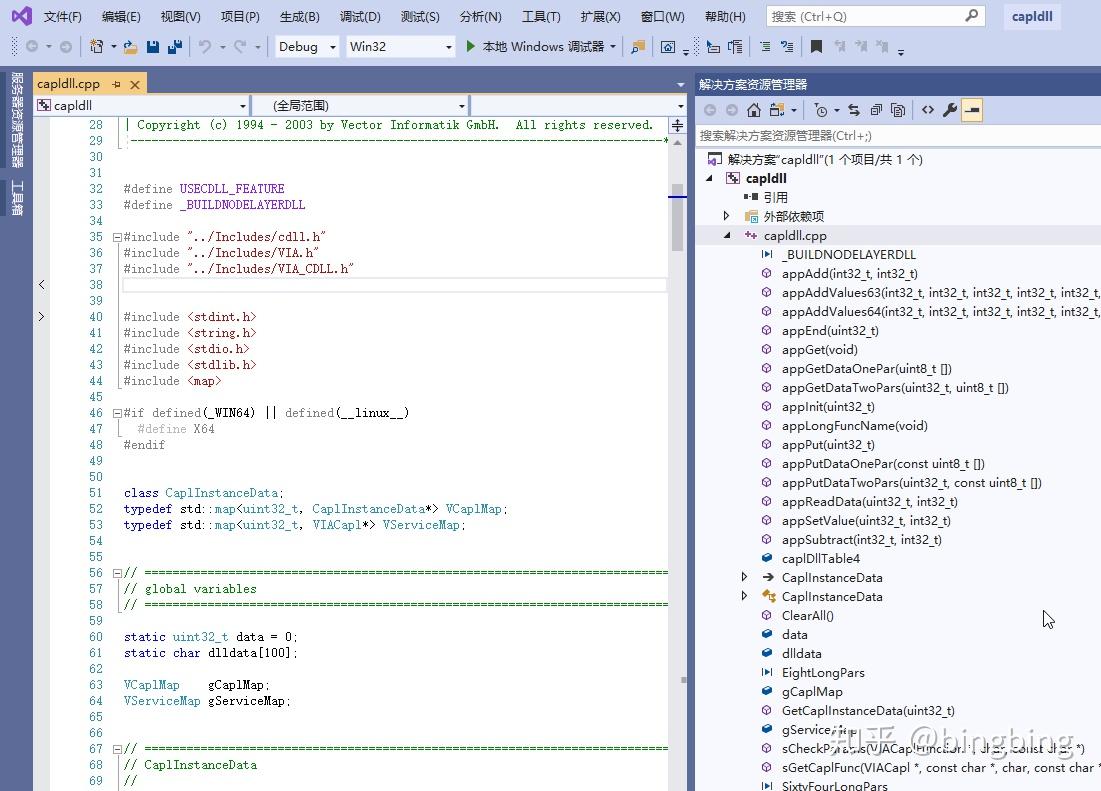Viewport: 1101px width, 791px height.
Task: Select appAdd(int32_t, int32_t) in Solution Explorer
Action: pos(849,273)
